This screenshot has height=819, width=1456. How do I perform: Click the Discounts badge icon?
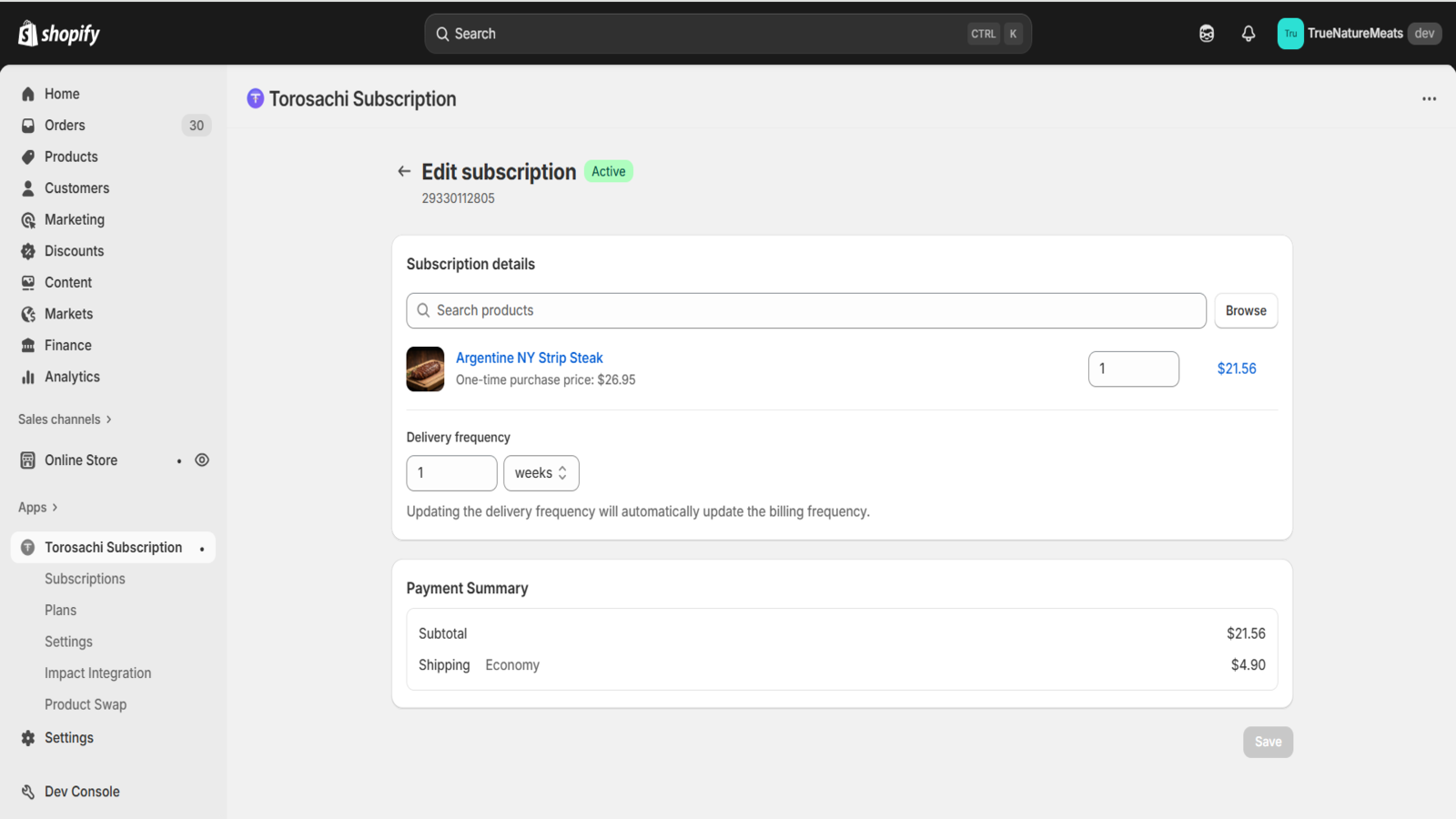pos(28,251)
